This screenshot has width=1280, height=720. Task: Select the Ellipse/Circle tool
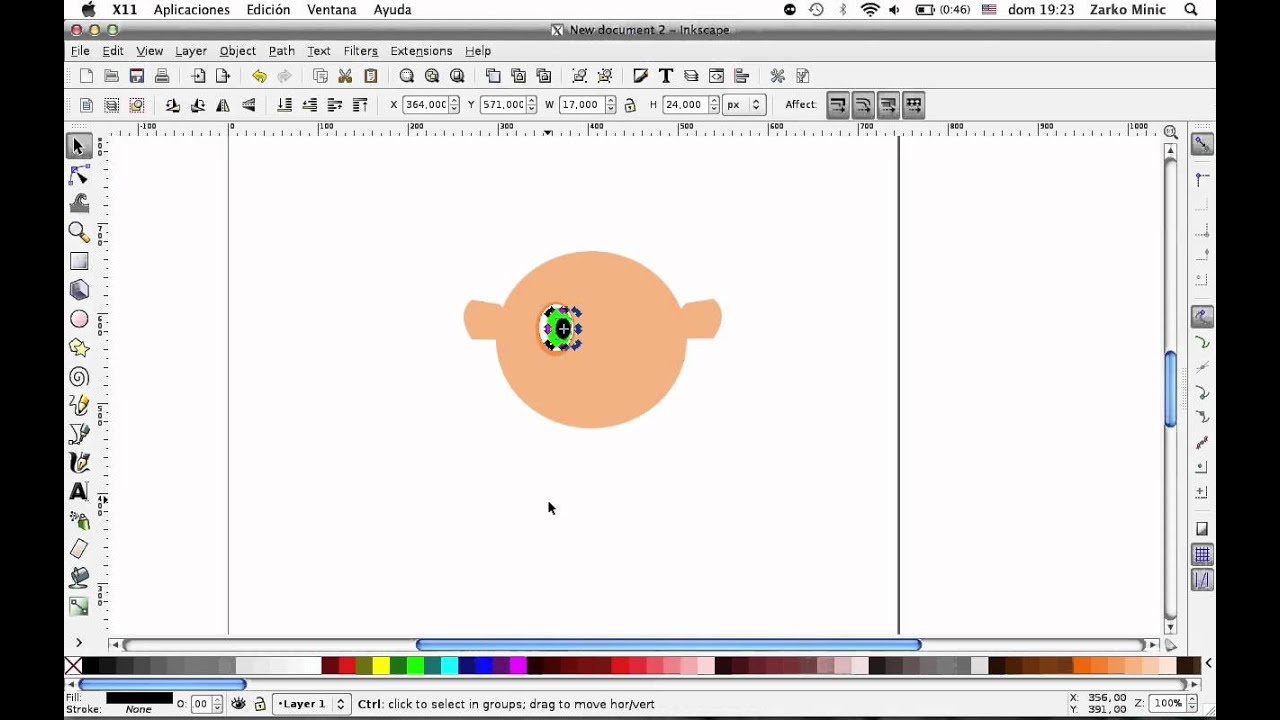point(79,319)
